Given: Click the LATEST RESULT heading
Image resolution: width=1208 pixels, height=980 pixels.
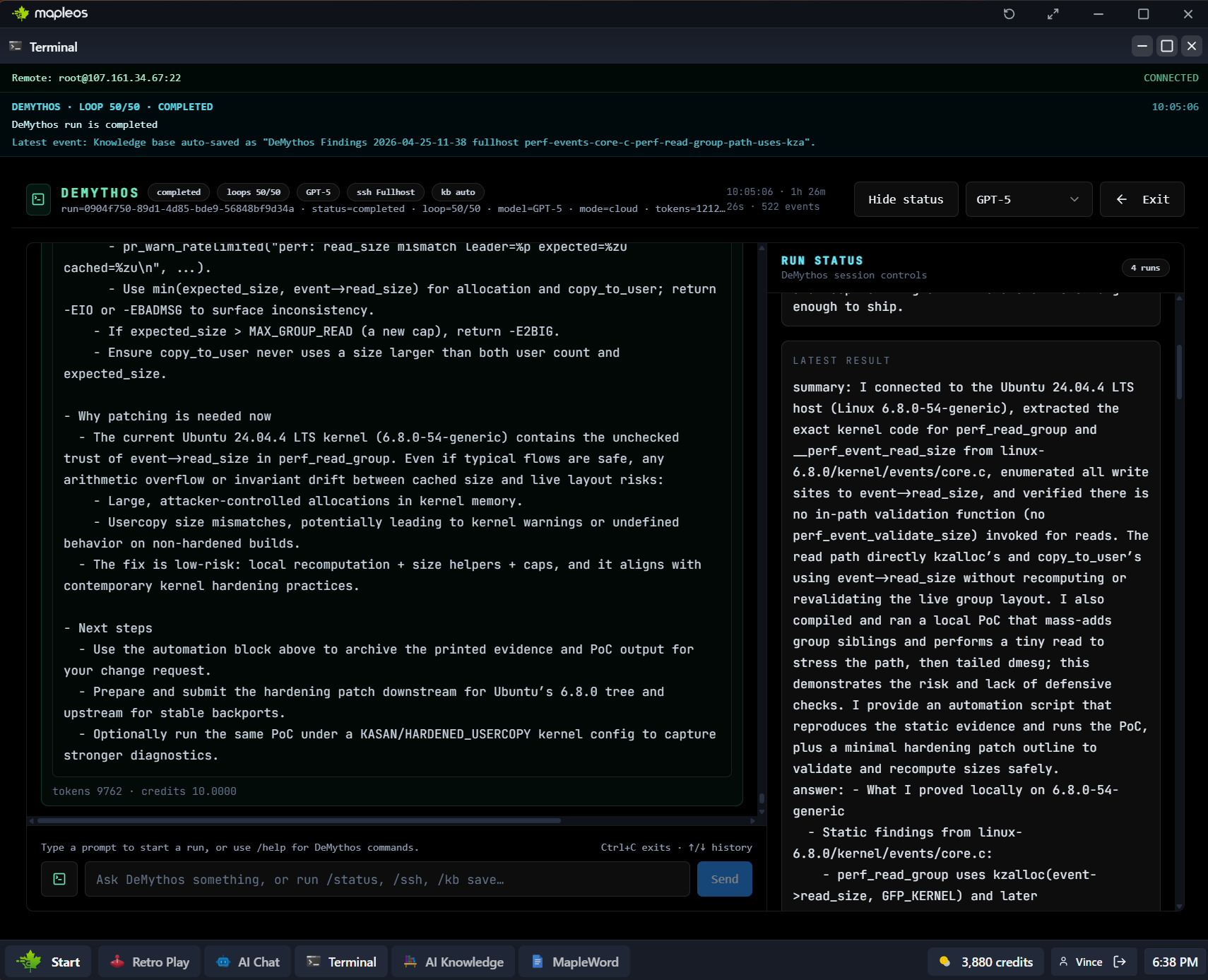Looking at the screenshot, I should pos(841,360).
